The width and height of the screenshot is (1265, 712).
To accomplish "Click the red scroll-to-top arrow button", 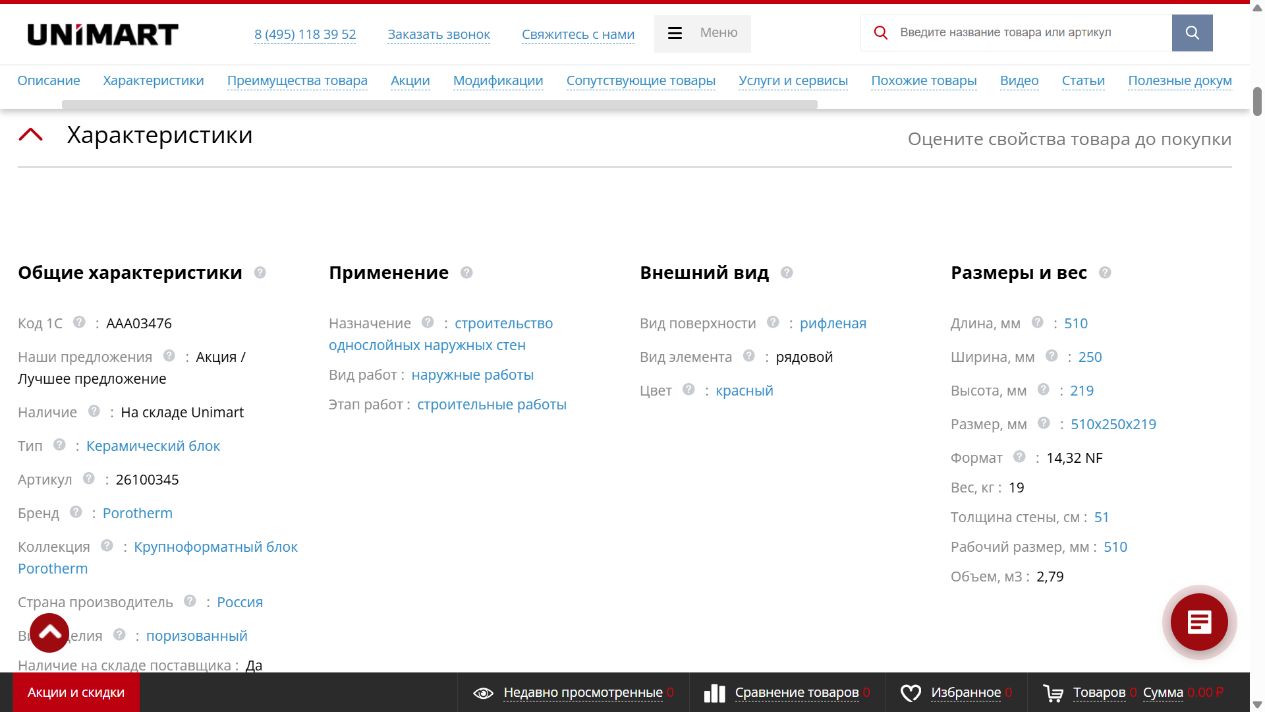I will pyautogui.click(x=49, y=632).
